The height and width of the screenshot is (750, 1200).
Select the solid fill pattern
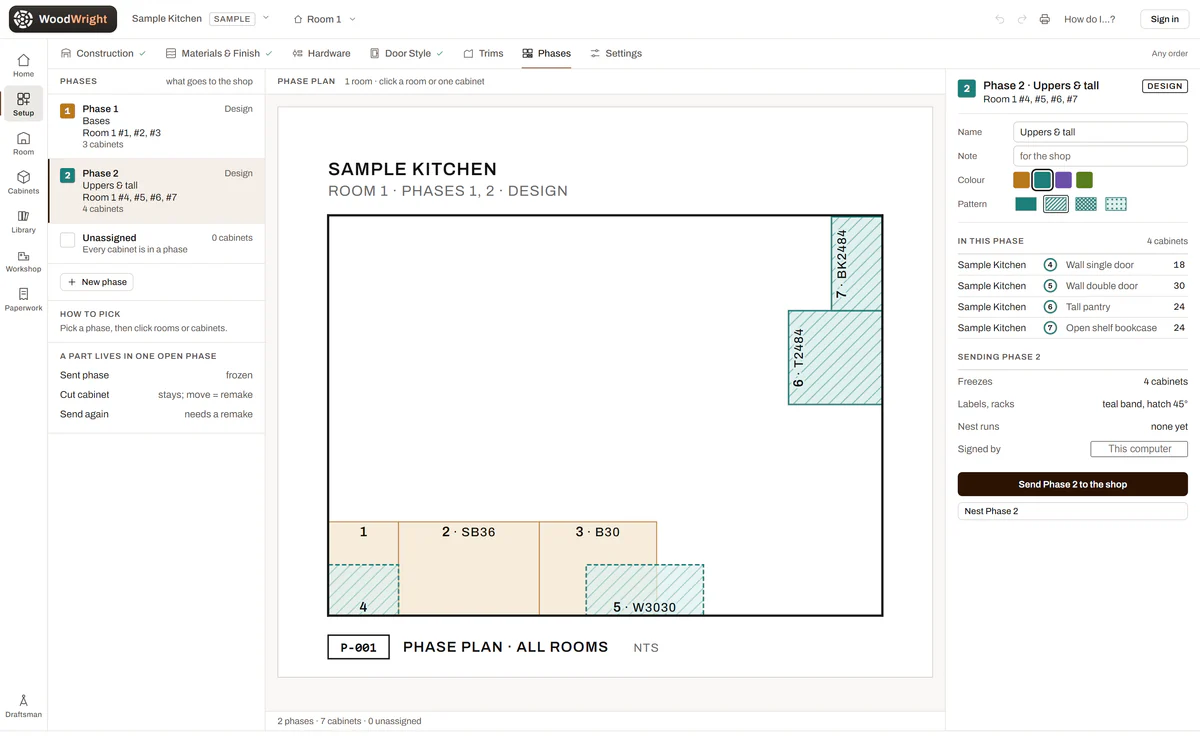1026,204
